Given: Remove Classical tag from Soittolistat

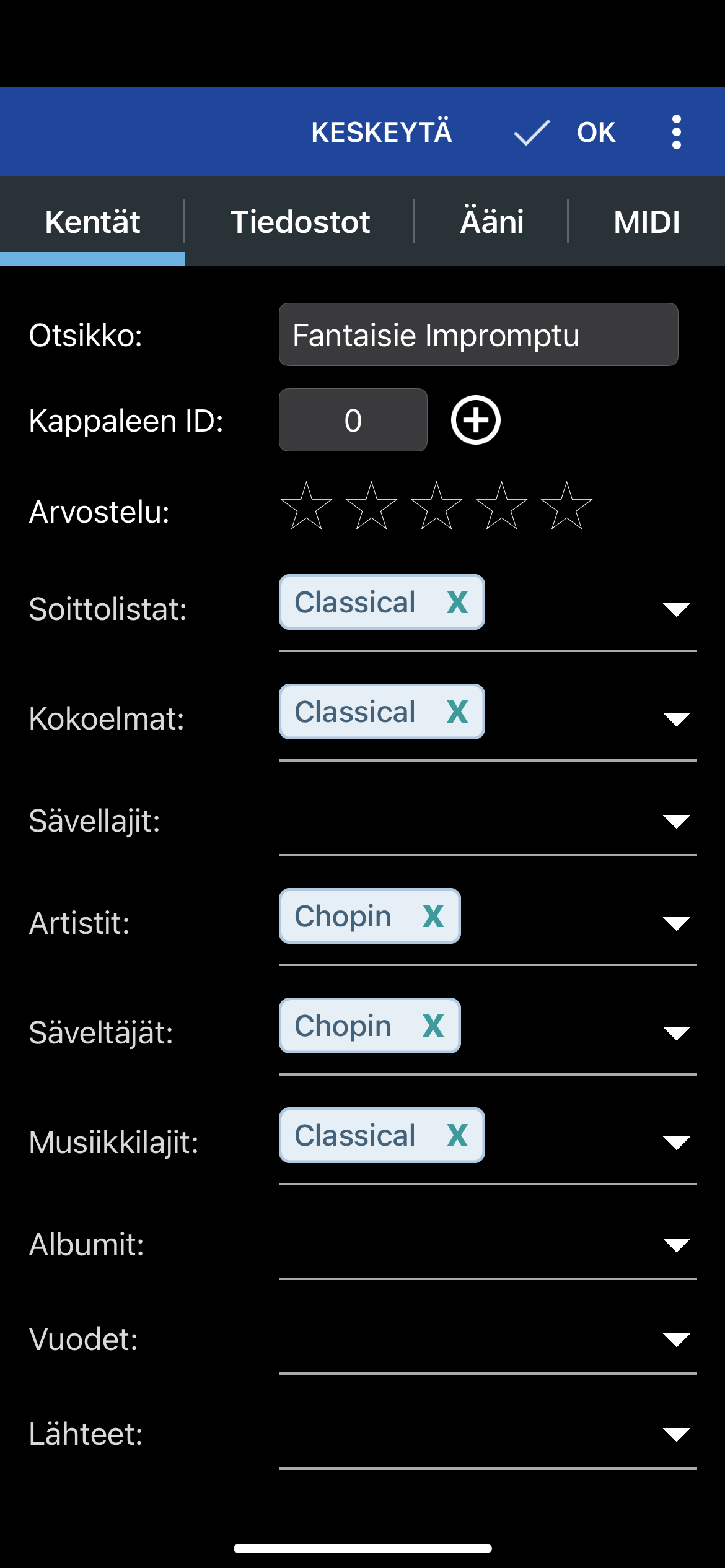Looking at the screenshot, I should coord(457,602).
